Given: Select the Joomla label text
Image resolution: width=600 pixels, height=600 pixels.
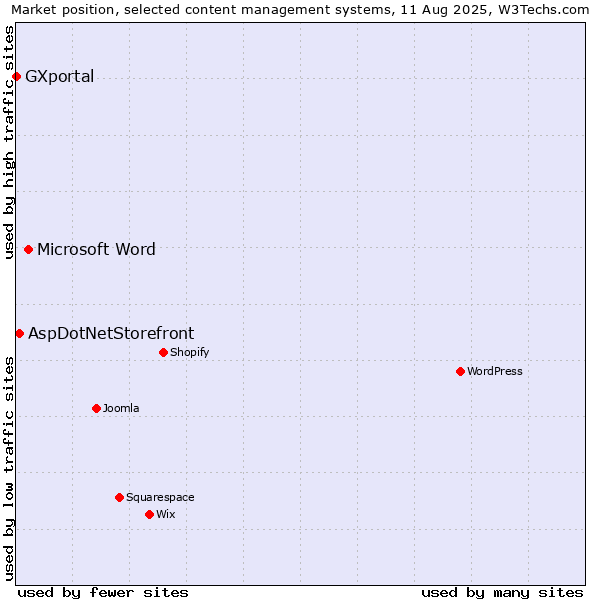Looking at the screenshot, I should click(121, 408).
